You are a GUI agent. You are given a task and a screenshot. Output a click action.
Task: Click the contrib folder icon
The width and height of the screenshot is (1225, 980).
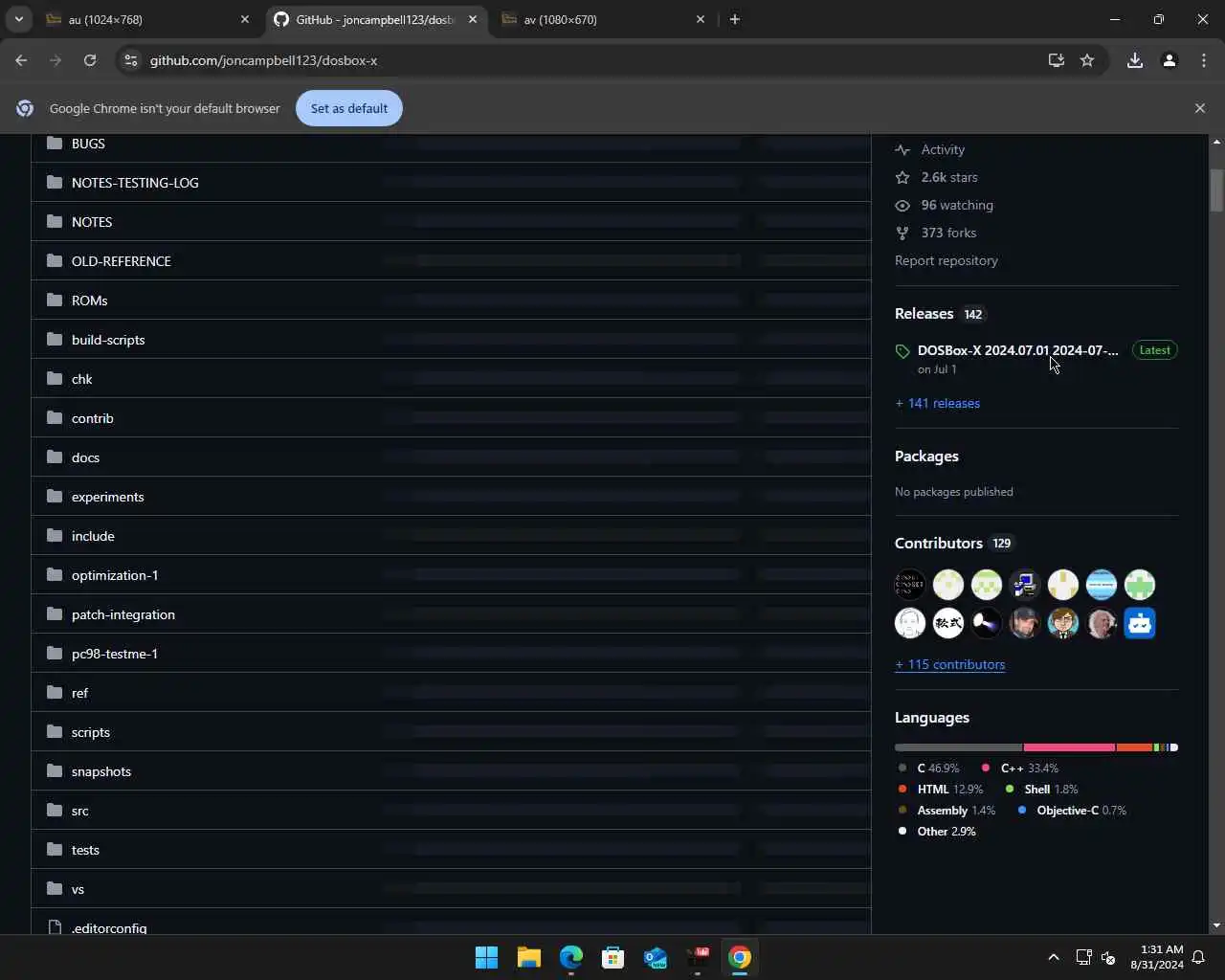click(55, 418)
